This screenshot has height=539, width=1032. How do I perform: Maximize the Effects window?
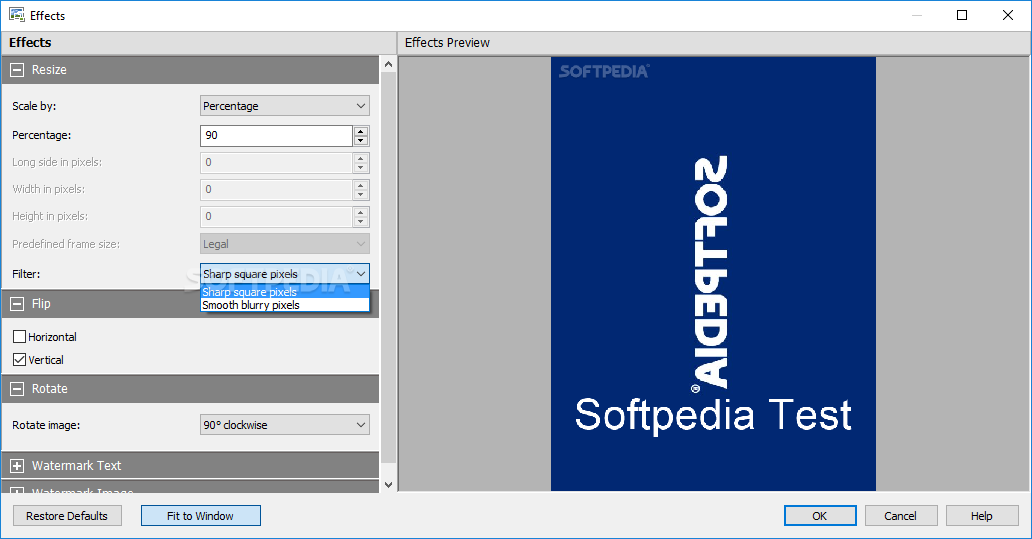click(x=962, y=15)
